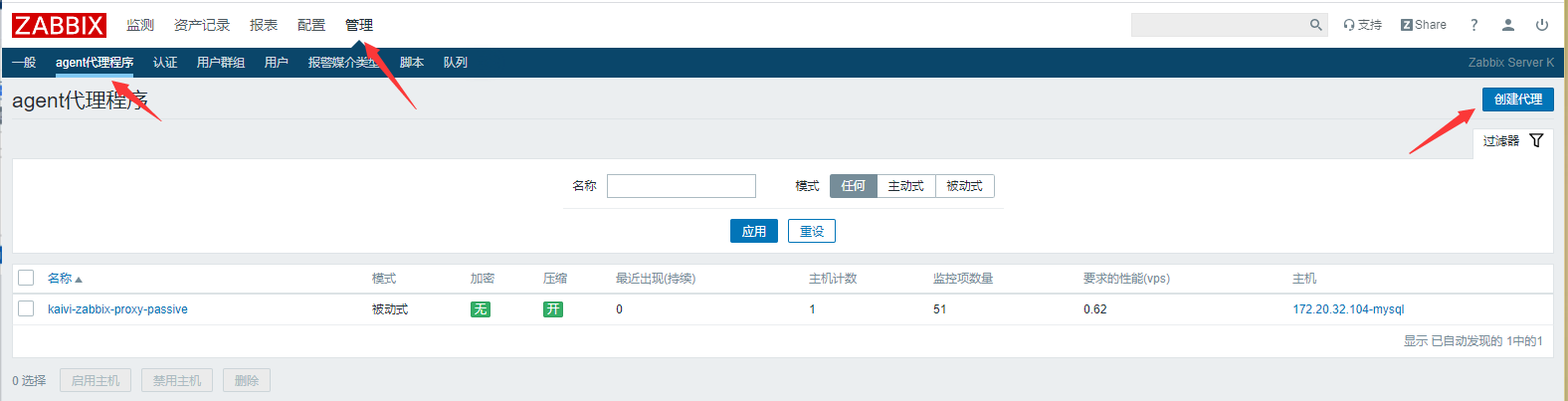
Task: Go to the 脚本 submenu
Action: pos(412,63)
